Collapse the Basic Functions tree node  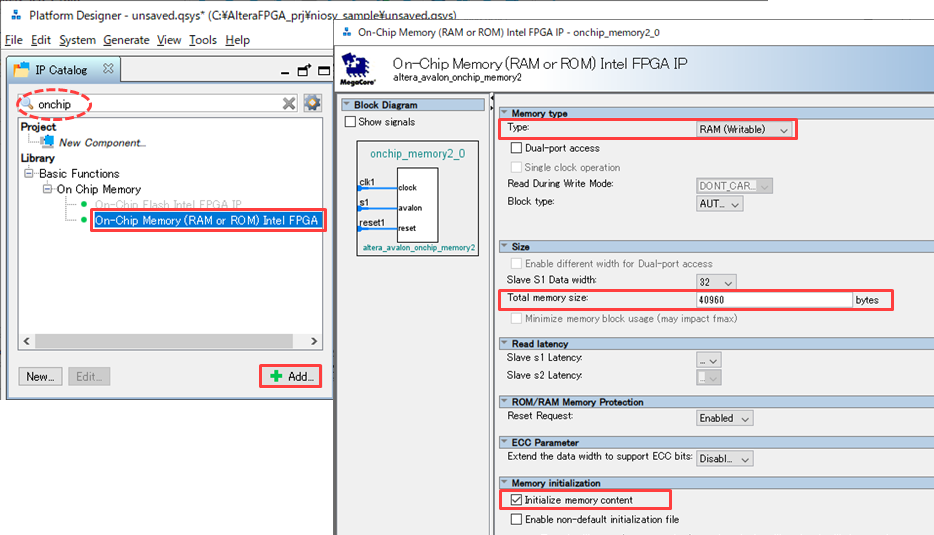click(x=29, y=173)
